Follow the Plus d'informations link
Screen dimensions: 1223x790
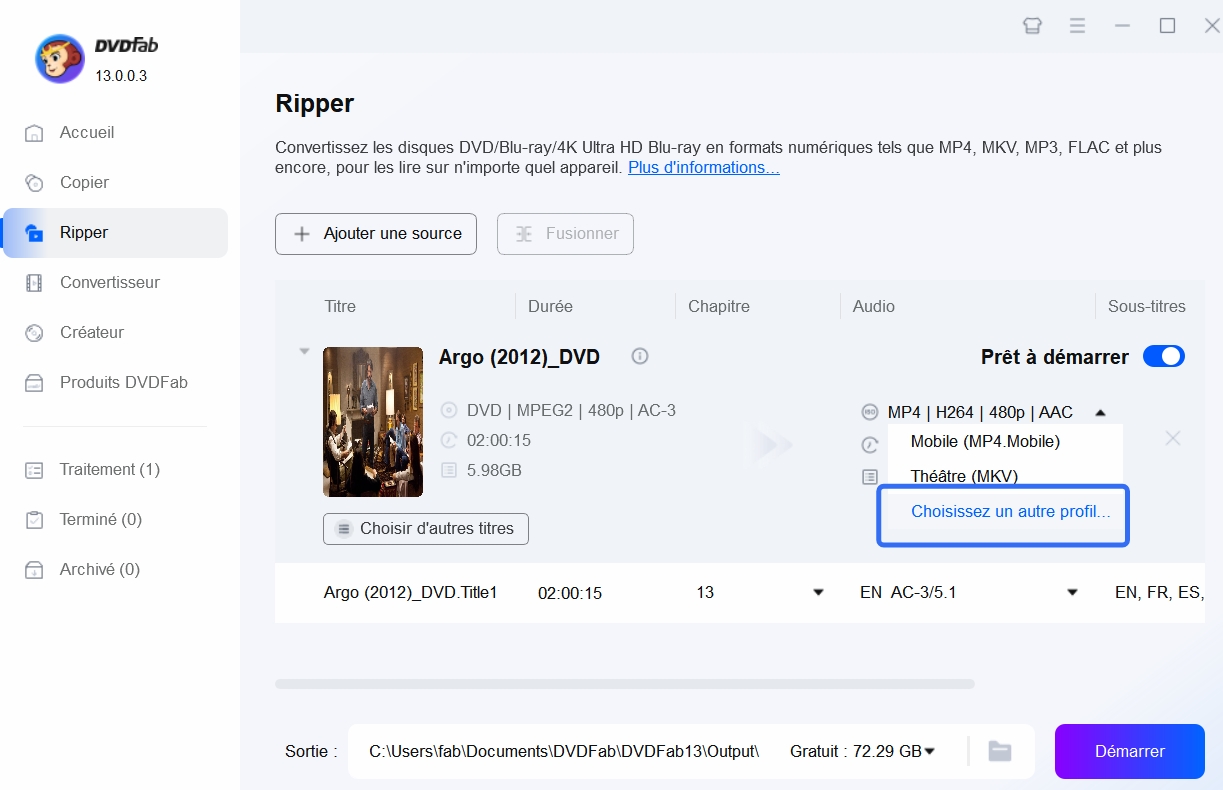coord(704,168)
